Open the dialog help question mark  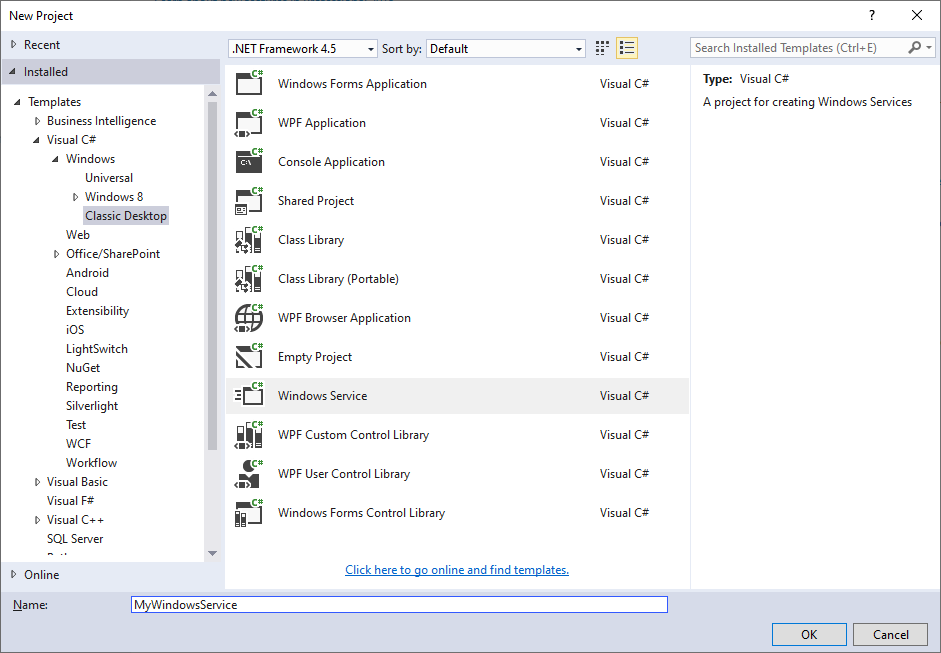[x=872, y=15]
